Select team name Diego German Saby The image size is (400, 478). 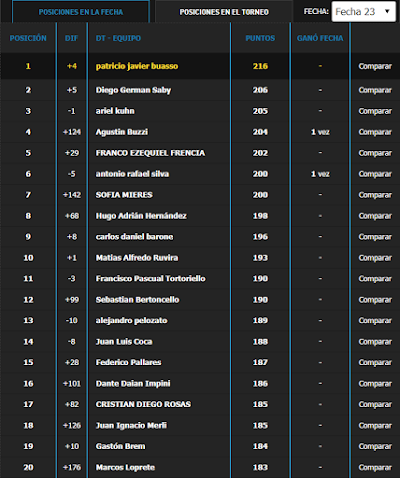pyautogui.click(x=133, y=90)
